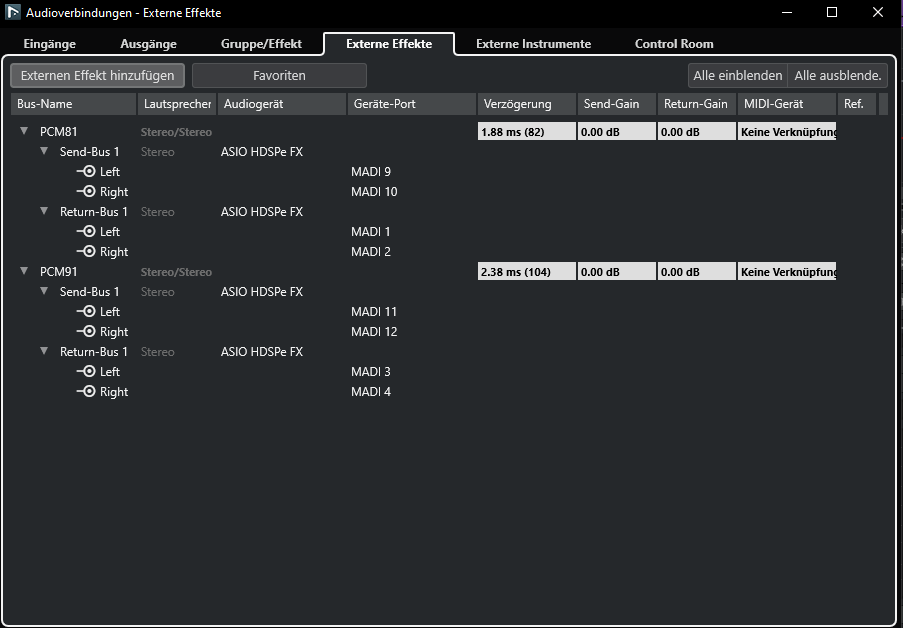
Task: Collapse the PCM91 bus
Action: point(24,271)
